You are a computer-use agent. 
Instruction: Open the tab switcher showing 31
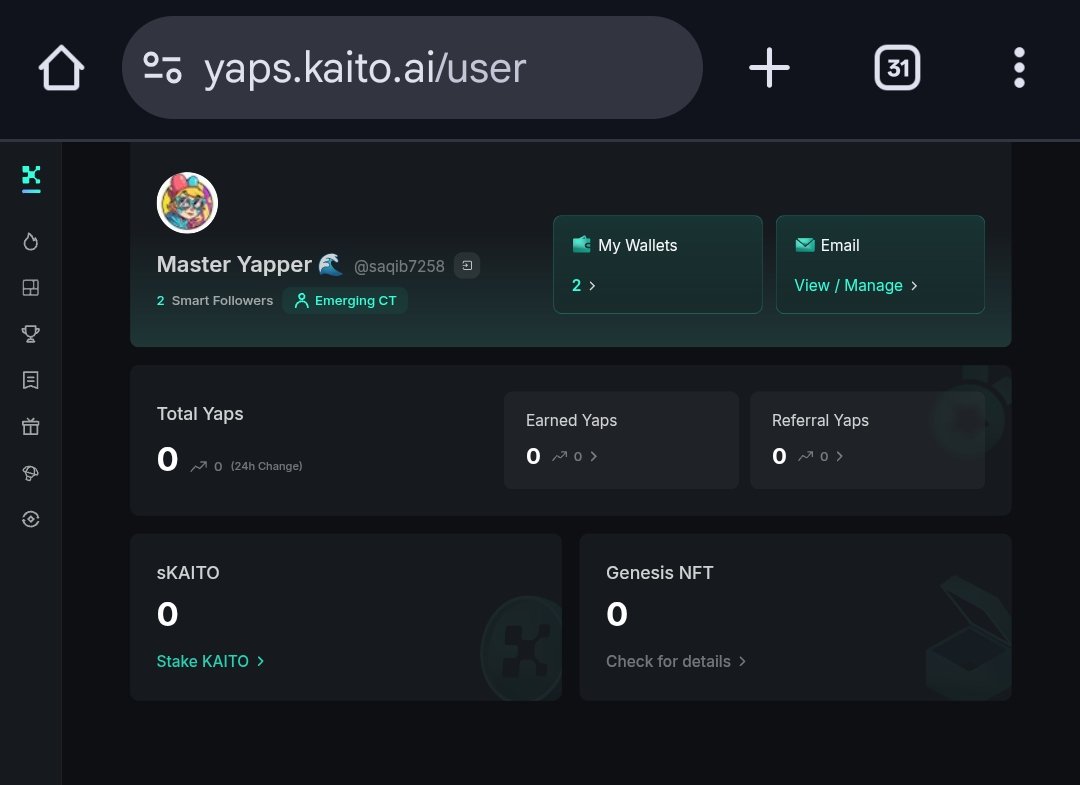click(x=897, y=67)
